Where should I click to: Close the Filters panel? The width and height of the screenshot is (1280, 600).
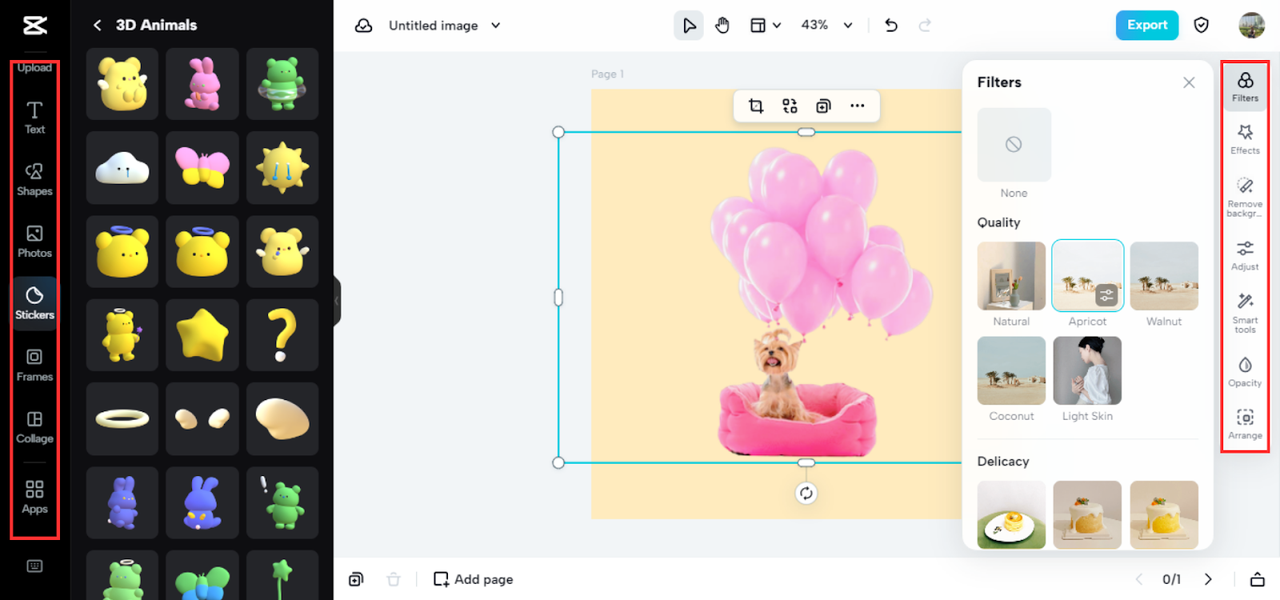1189,83
